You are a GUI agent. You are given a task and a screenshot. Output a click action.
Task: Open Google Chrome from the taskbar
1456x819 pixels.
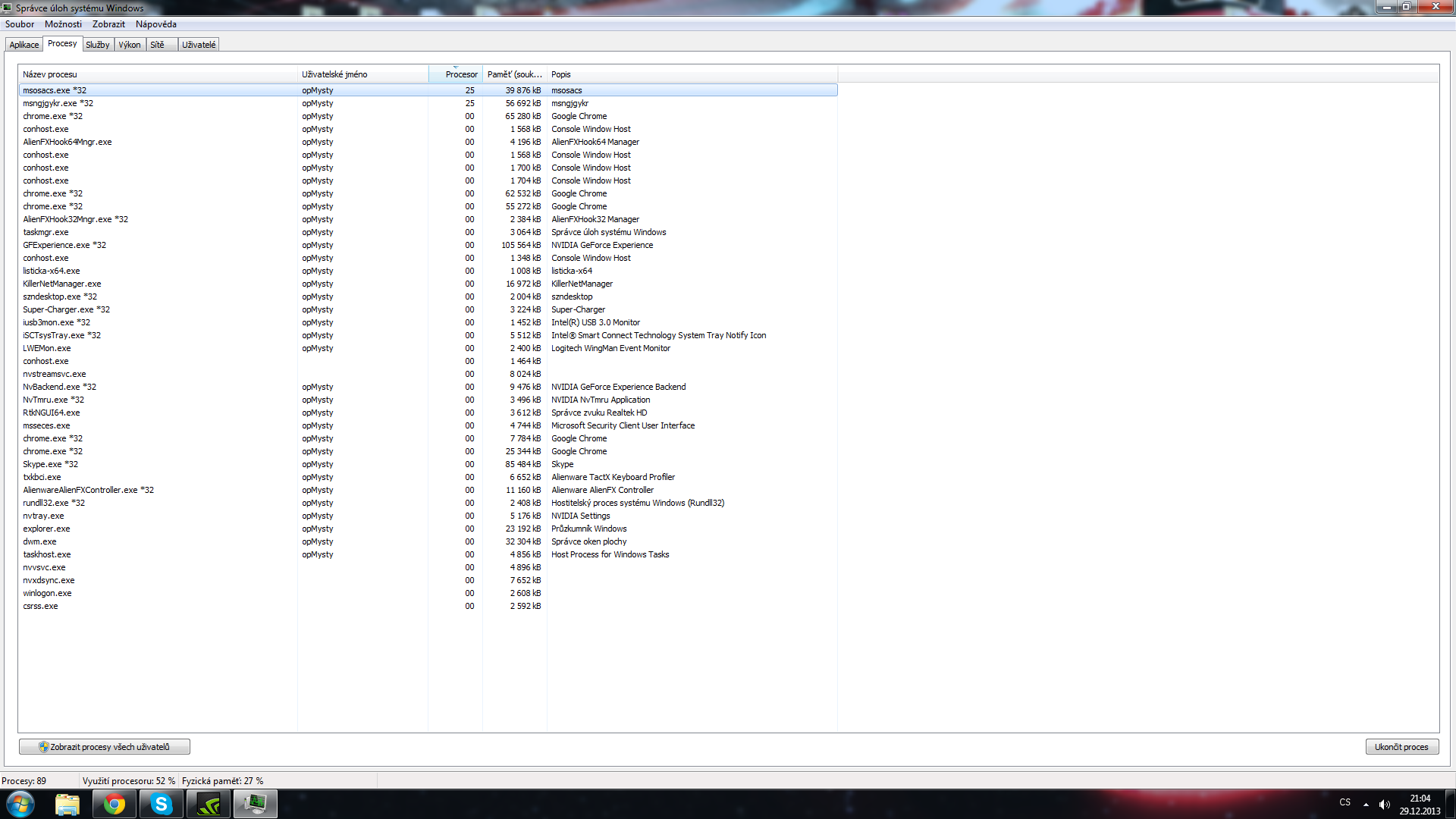coord(115,804)
